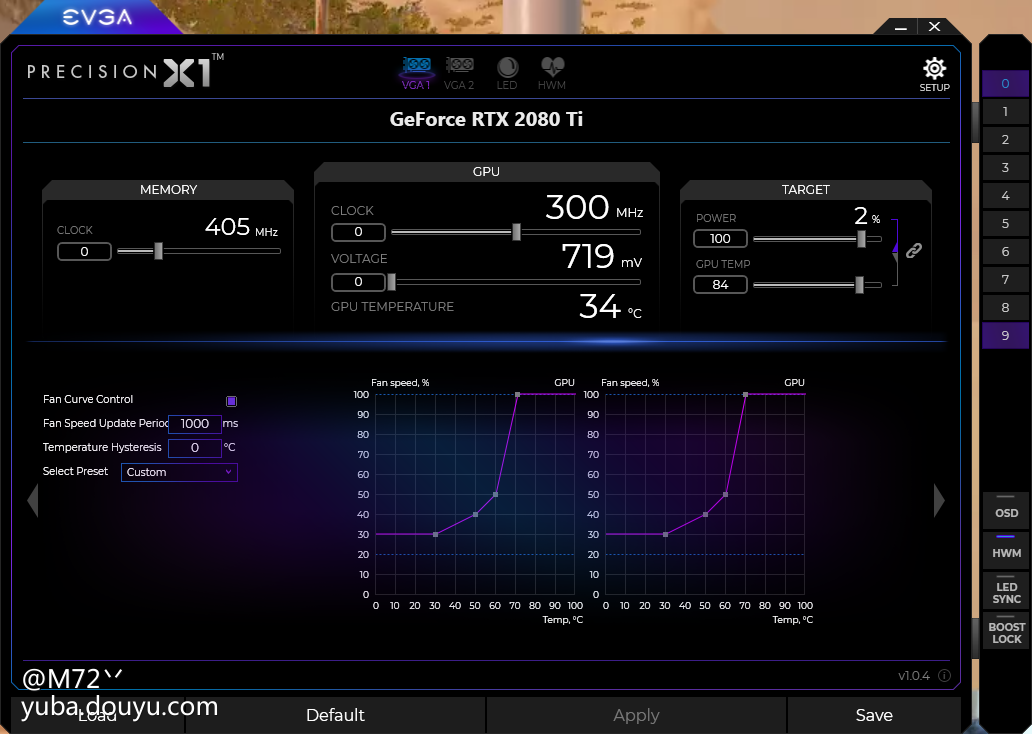
Task: Click the v1.0.4 version text
Action: pyautogui.click(x=914, y=676)
